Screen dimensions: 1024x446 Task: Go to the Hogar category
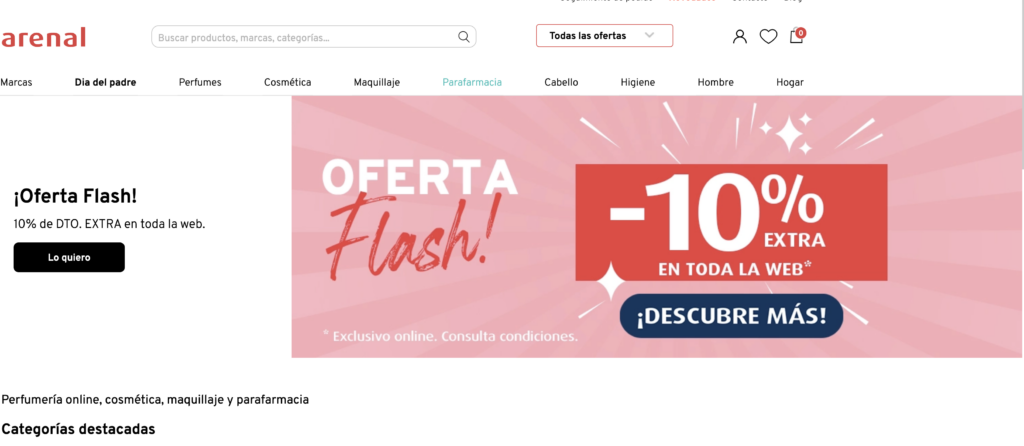pos(790,82)
